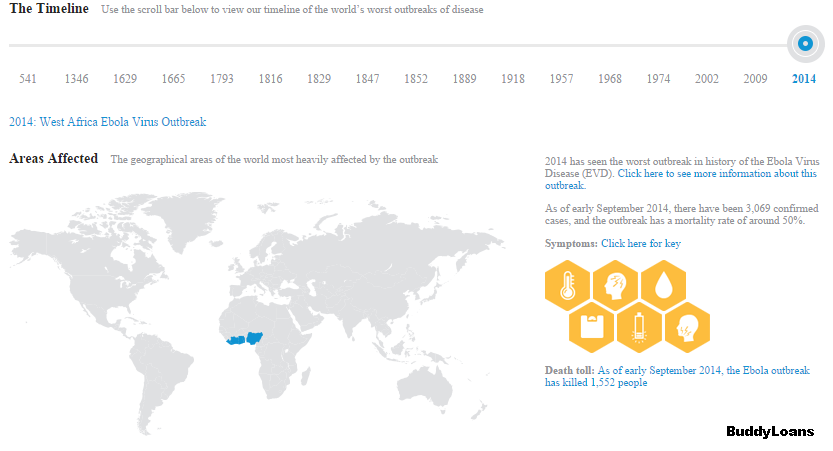Screen dimensions: 833x451
Task: Click the BuddyLoans logo
Action: pyautogui.click(x=769, y=432)
